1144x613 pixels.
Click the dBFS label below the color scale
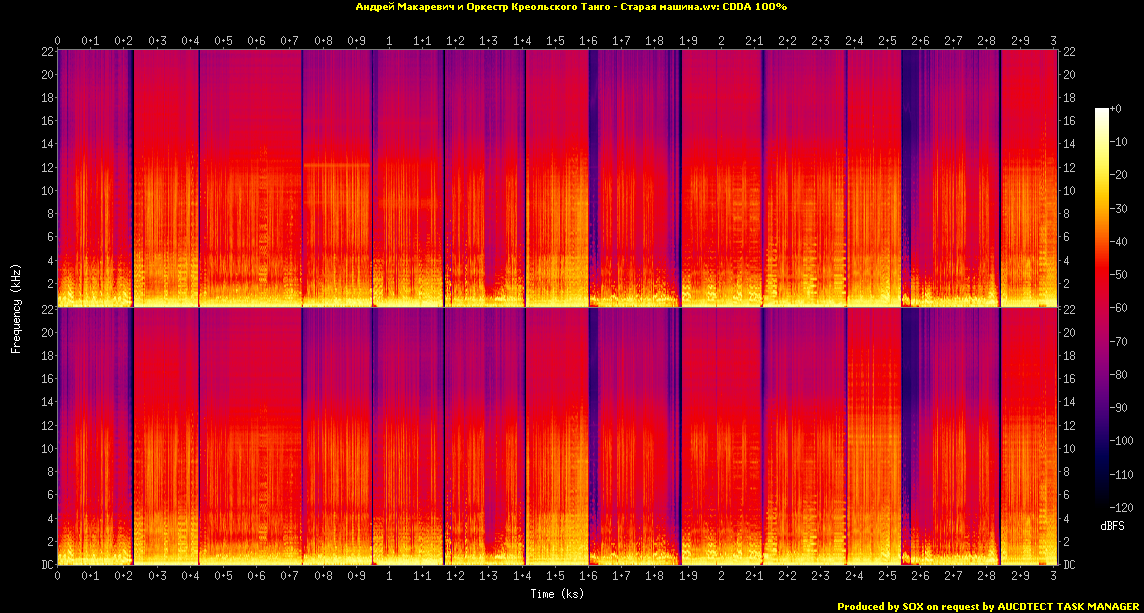pyautogui.click(x=1112, y=525)
